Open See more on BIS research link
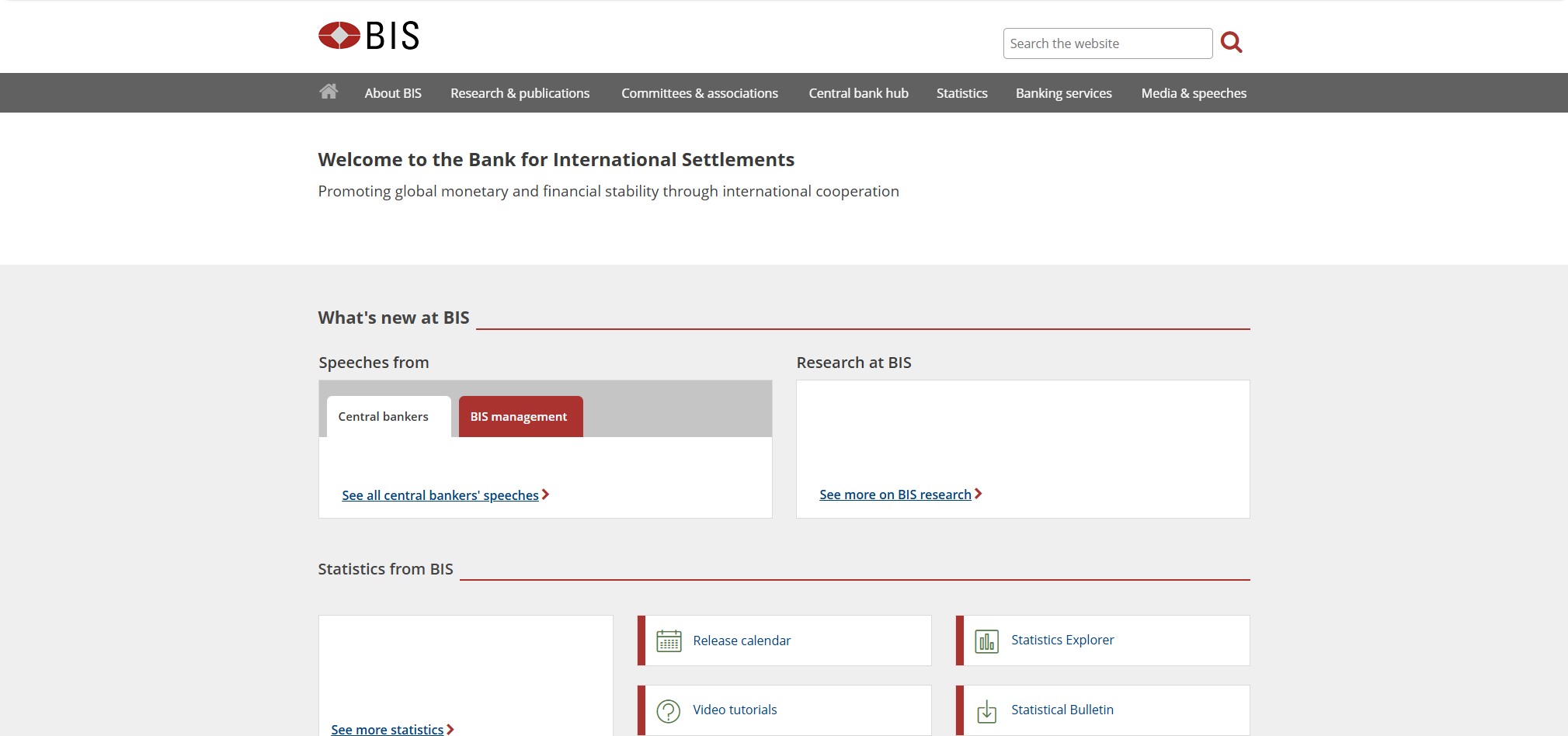 [x=895, y=495]
